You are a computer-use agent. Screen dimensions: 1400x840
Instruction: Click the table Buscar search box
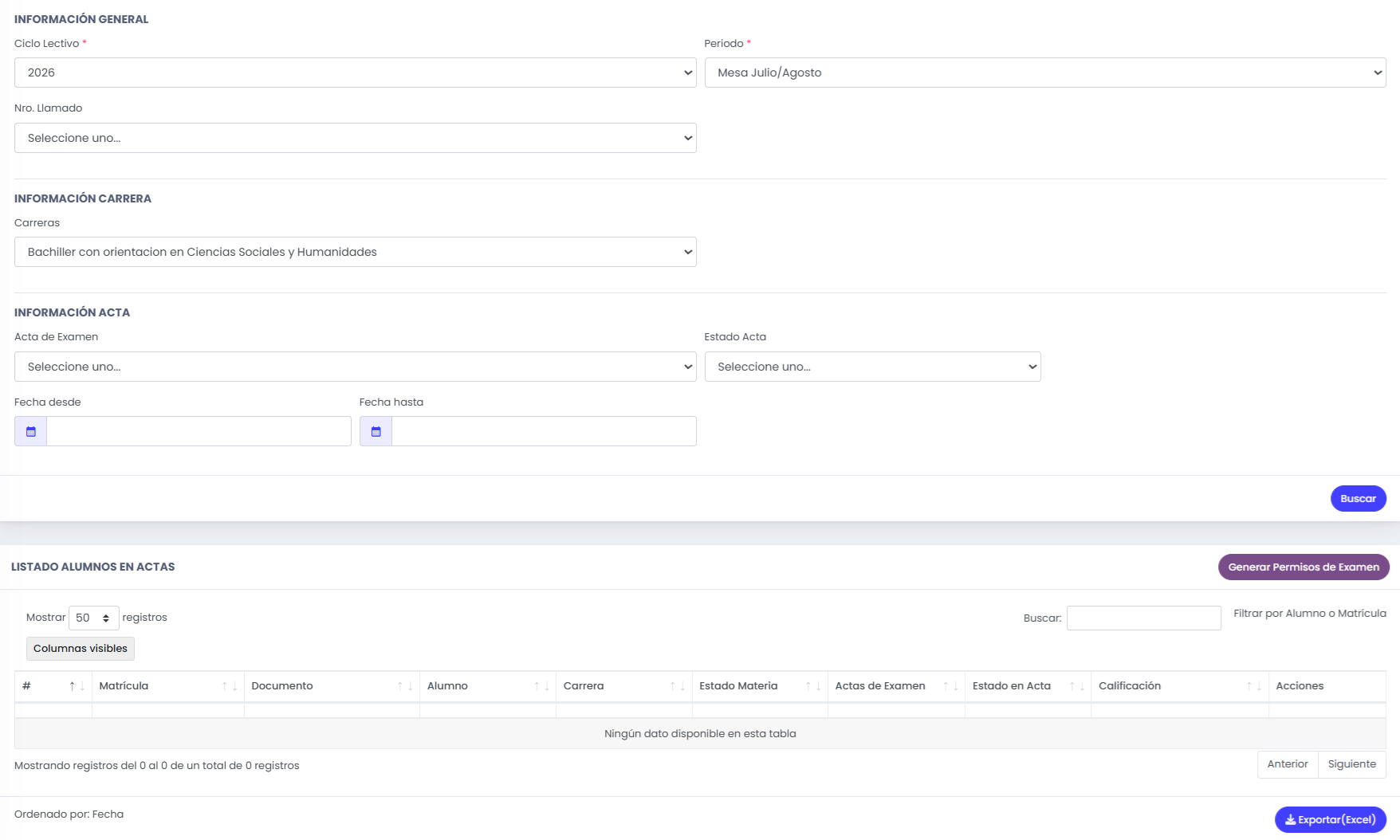click(1144, 618)
